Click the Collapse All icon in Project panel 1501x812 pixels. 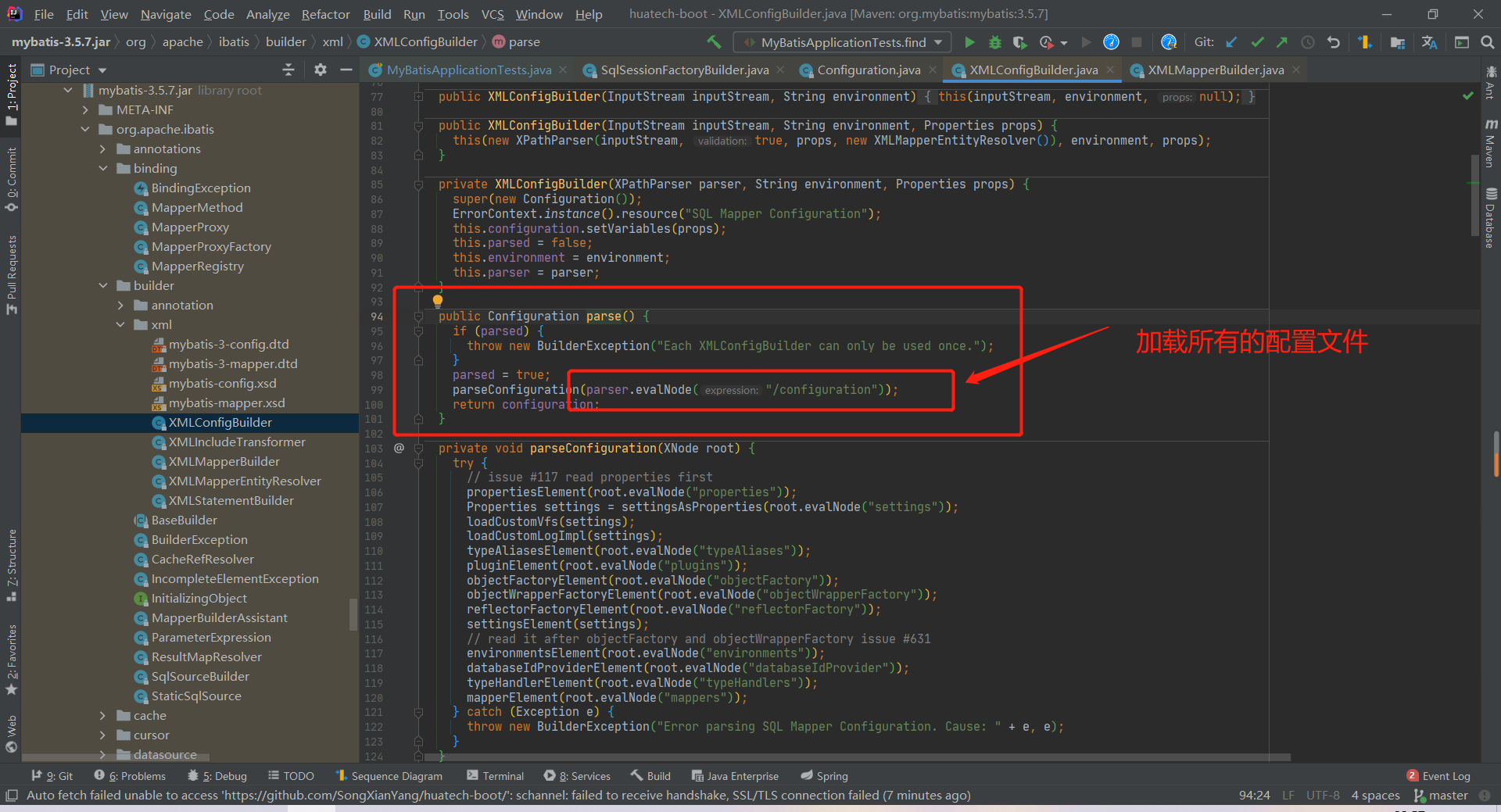click(x=288, y=70)
